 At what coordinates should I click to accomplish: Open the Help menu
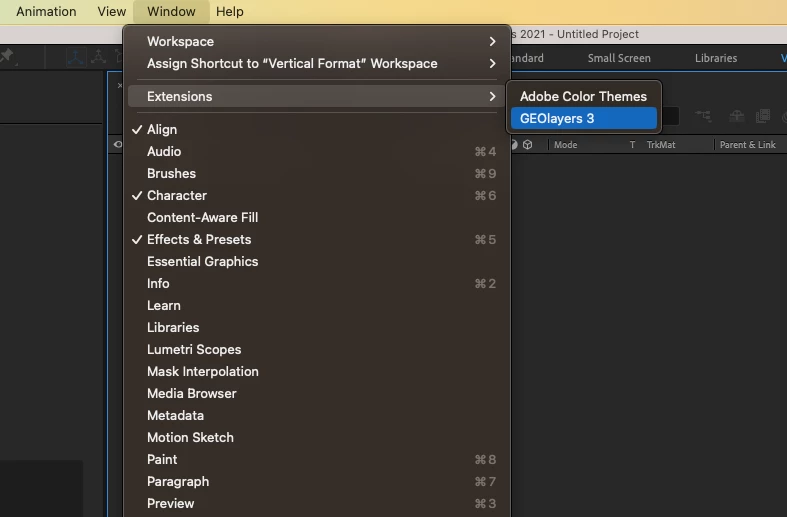(x=229, y=12)
